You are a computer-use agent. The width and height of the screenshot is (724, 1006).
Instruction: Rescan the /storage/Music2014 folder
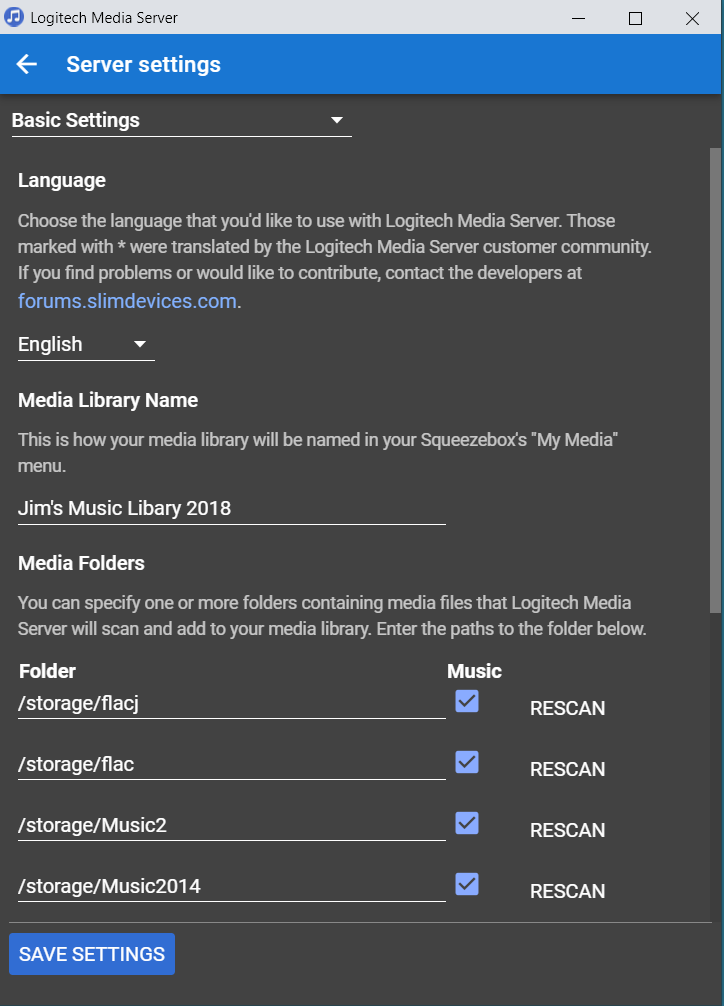[x=567, y=892]
